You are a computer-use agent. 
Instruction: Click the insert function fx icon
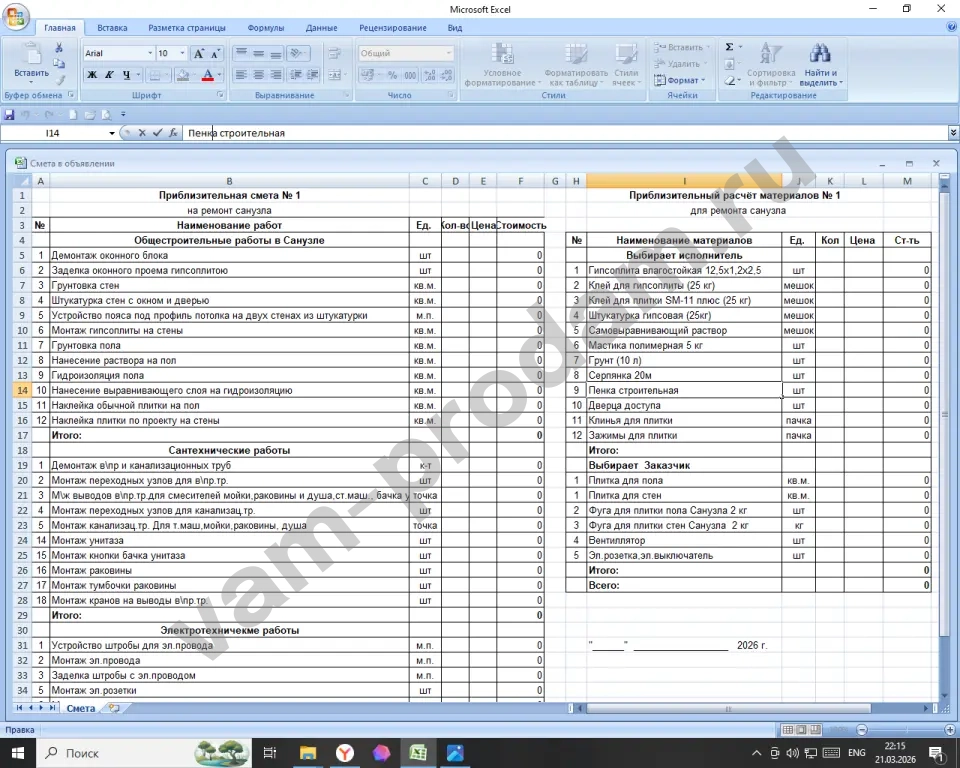(173, 133)
